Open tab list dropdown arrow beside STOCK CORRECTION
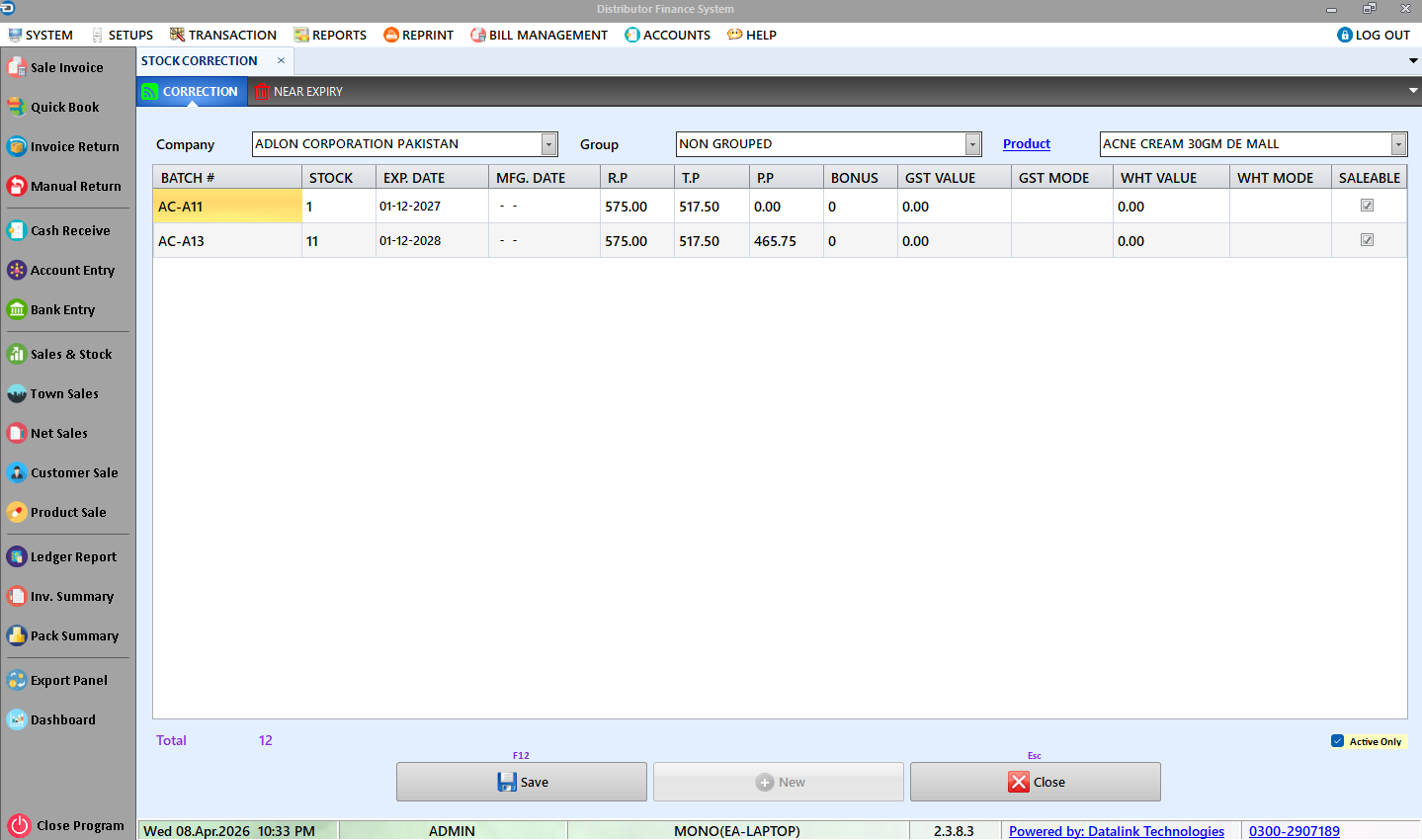Image resolution: width=1422 pixels, height=840 pixels. (x=1413, y=61)
